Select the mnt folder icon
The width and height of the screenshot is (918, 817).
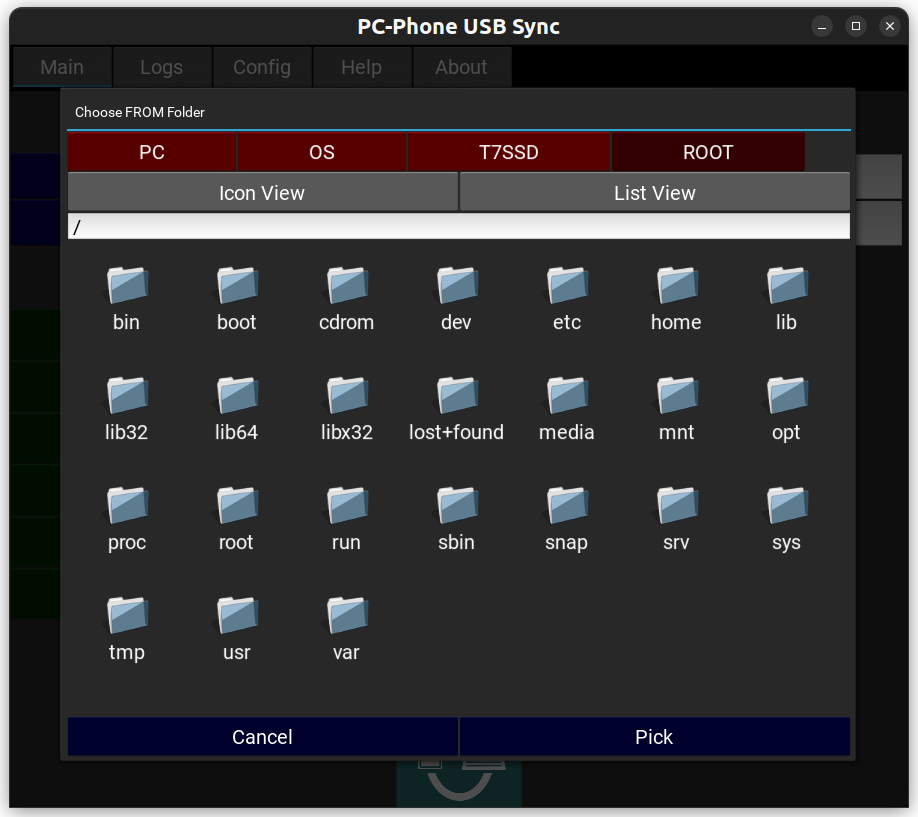(x=676, y=397)
